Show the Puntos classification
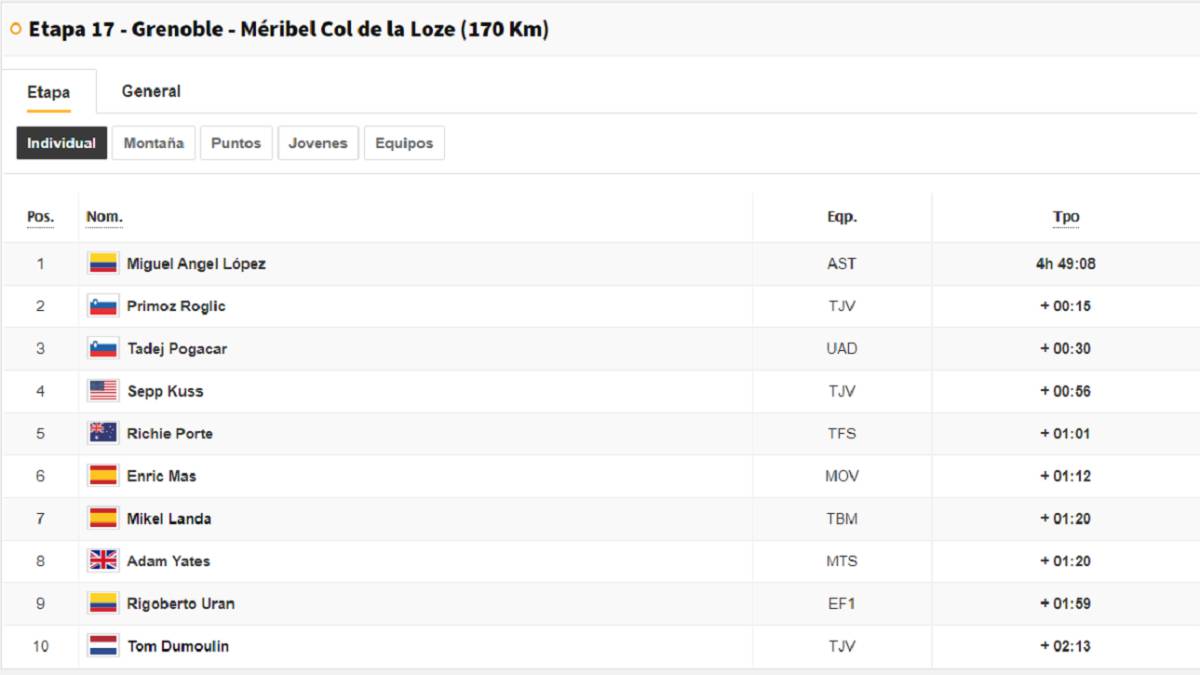 tap(236, 143)
